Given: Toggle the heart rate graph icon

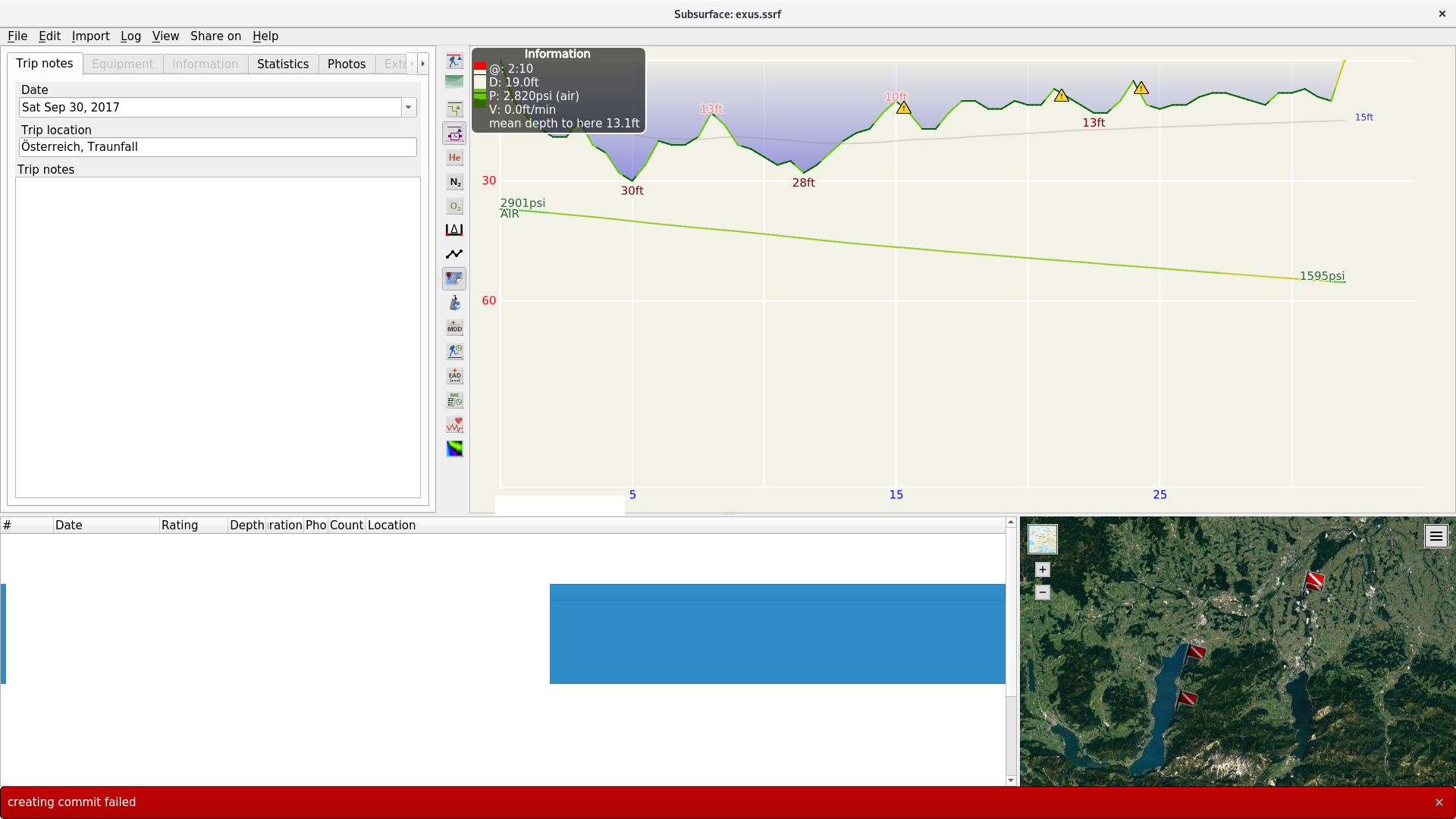Looking at the screenshot, I should pyautogui.click(x=454, y=425).
